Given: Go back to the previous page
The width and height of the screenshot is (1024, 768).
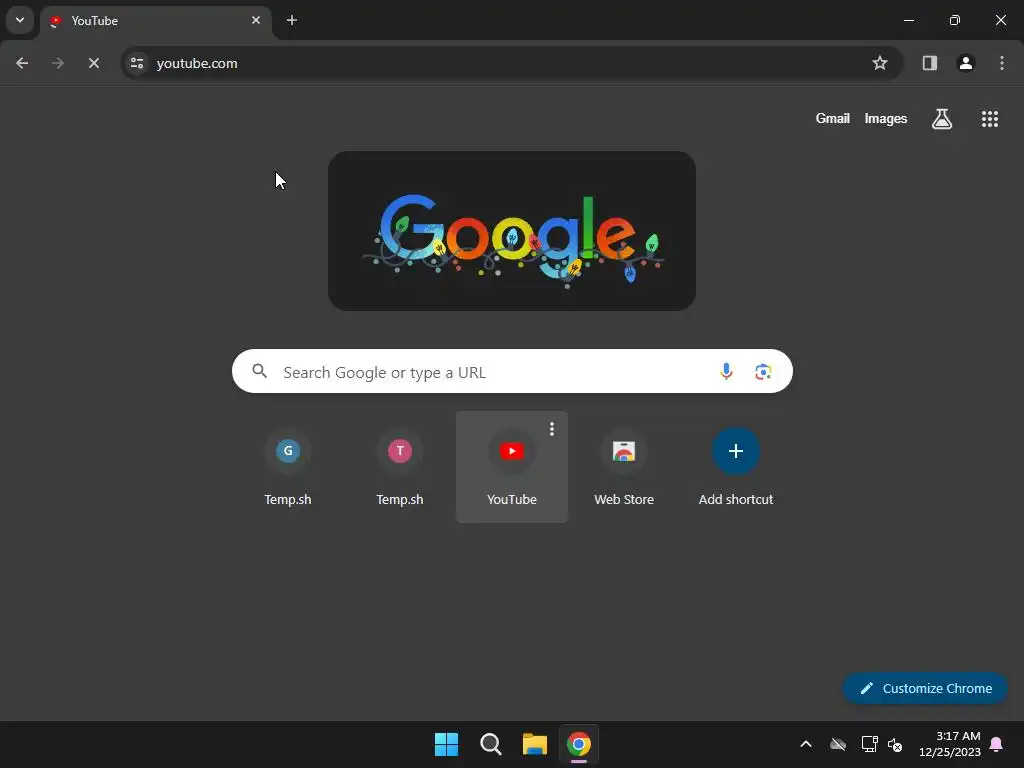Looking at the screenshot, I should (22, 63).
